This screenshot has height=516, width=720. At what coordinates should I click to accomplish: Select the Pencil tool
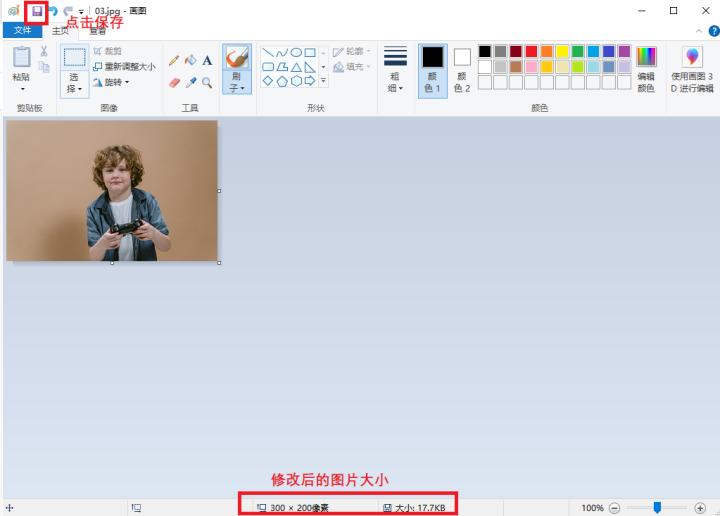point(174,60)
